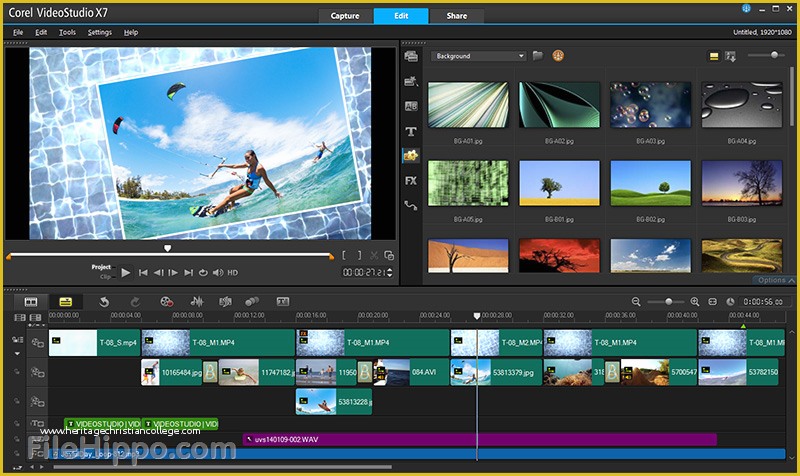
Task: Open the FX Filter library
Action: pos(411,181)
